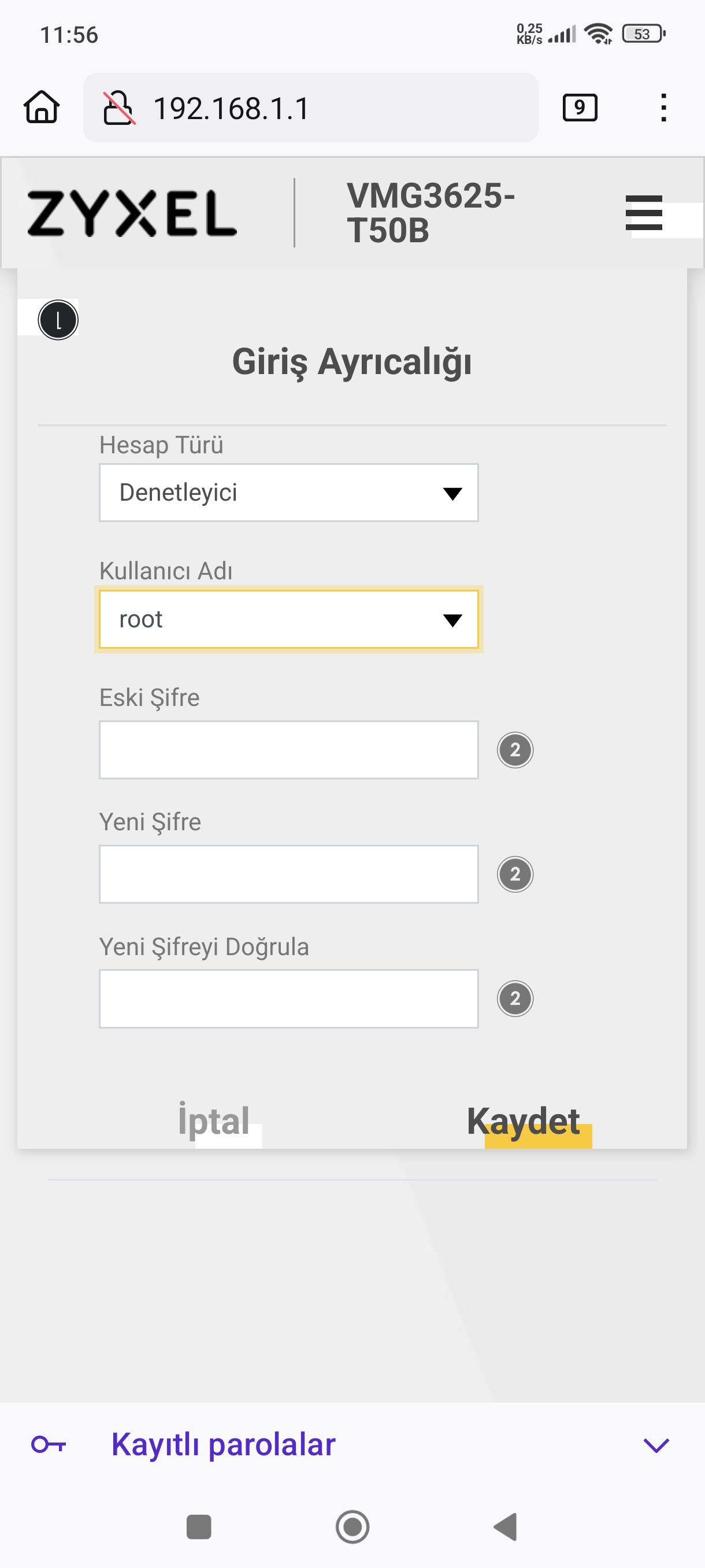Open the Zyxel hamburger menu
This screenshot has height=1568, width=705.
tap(644, 213)
